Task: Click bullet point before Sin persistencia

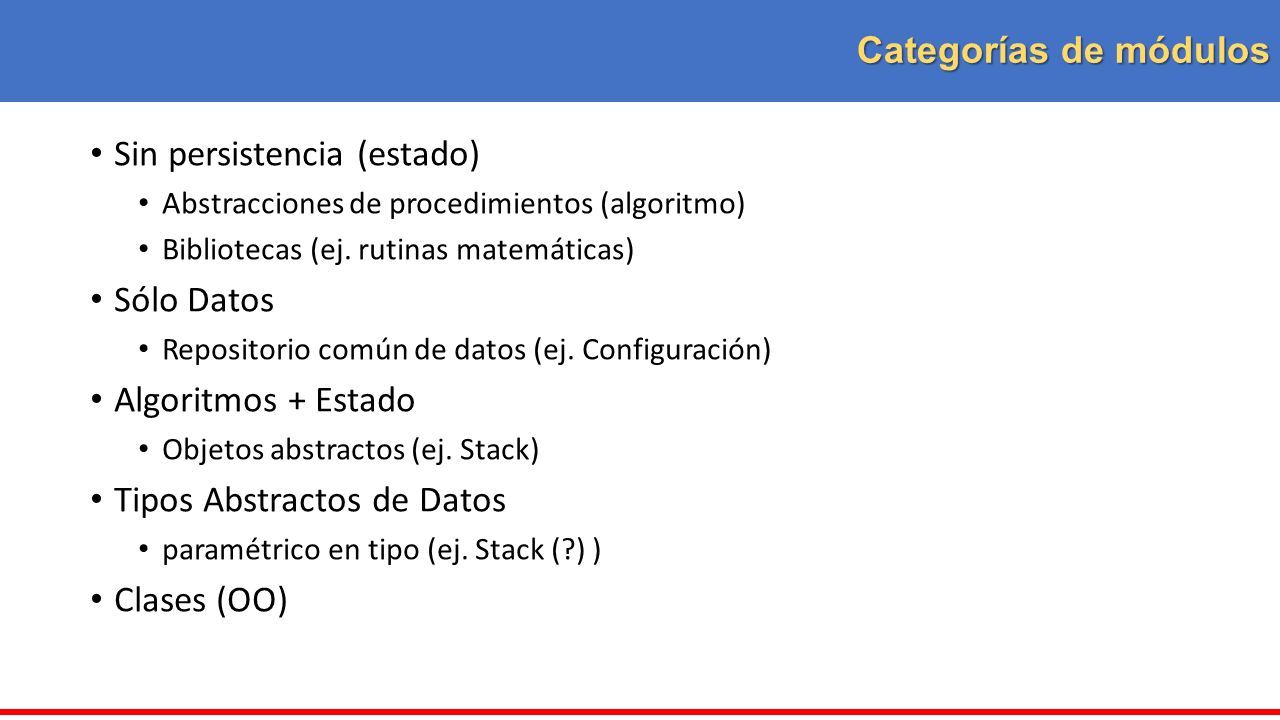Action: [x=97, y=154]
